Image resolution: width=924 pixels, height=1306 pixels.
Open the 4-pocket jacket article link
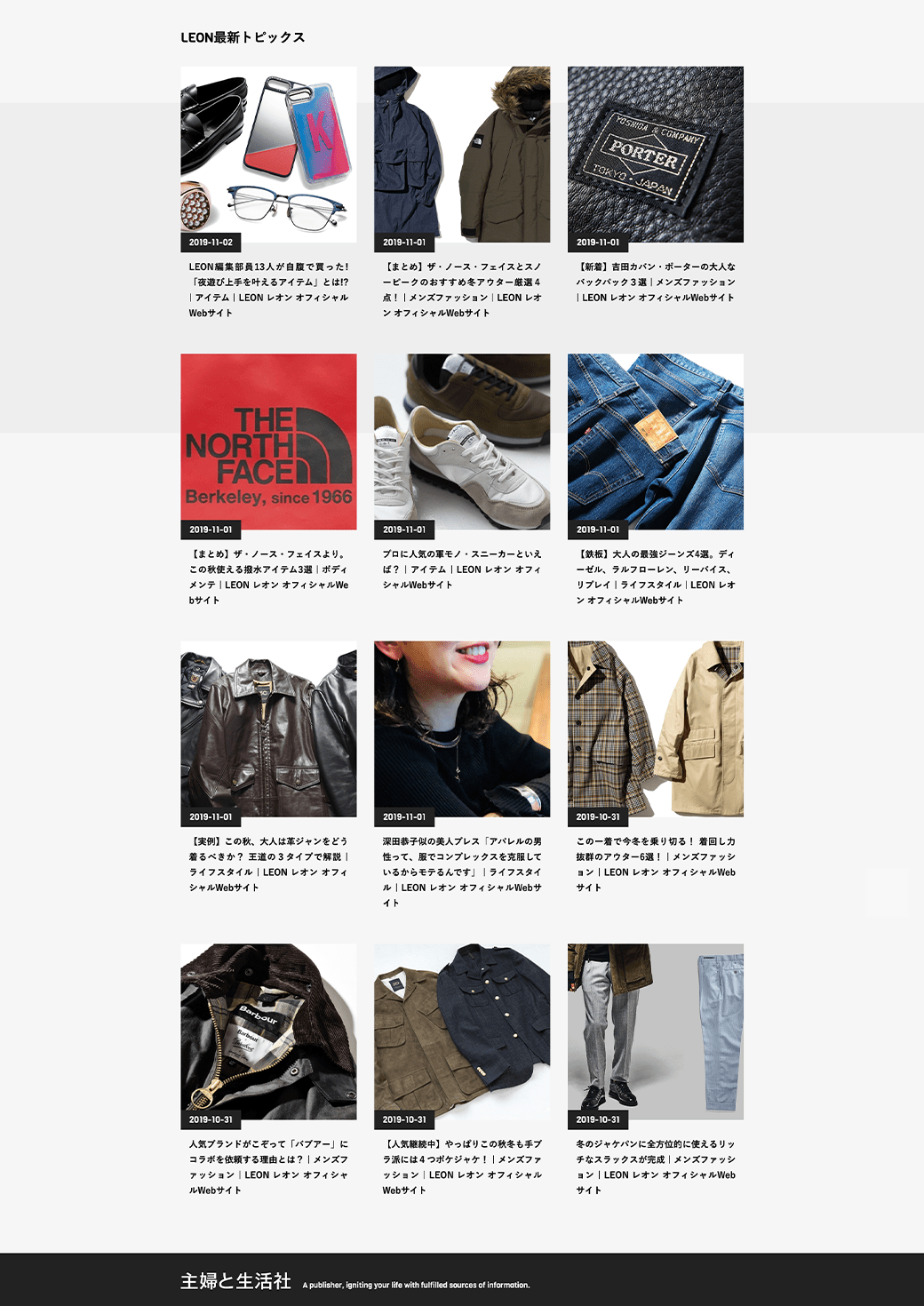(x=462, y=1167)
